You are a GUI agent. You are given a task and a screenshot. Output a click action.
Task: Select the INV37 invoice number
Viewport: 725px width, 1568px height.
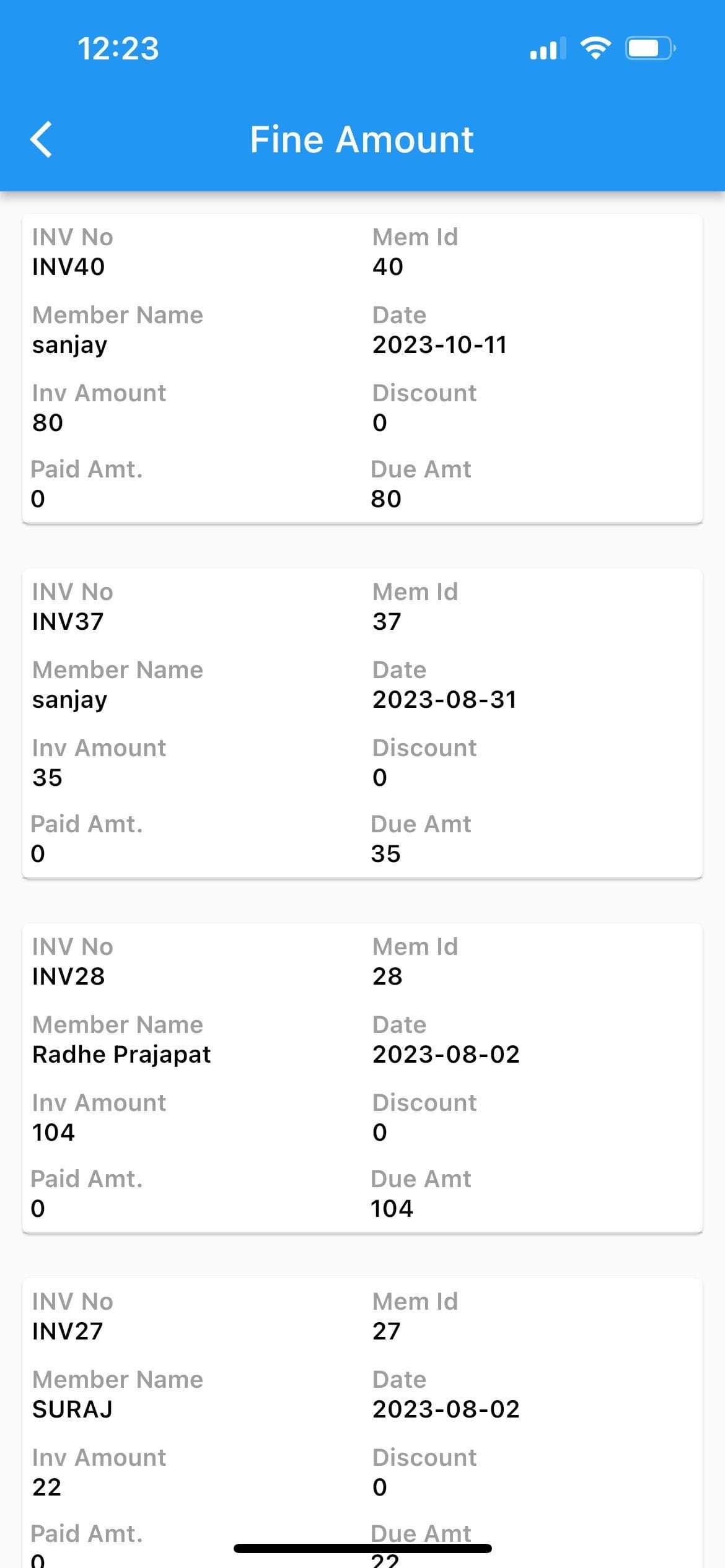pyautogui.click(x=68, y=622)
